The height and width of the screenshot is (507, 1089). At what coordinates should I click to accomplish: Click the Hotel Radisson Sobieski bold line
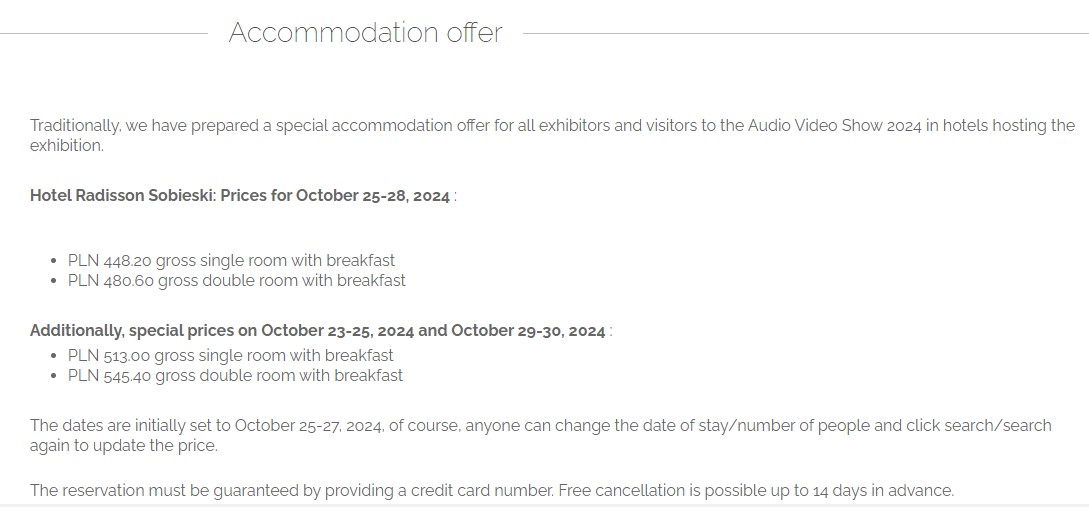coord(240,196)
